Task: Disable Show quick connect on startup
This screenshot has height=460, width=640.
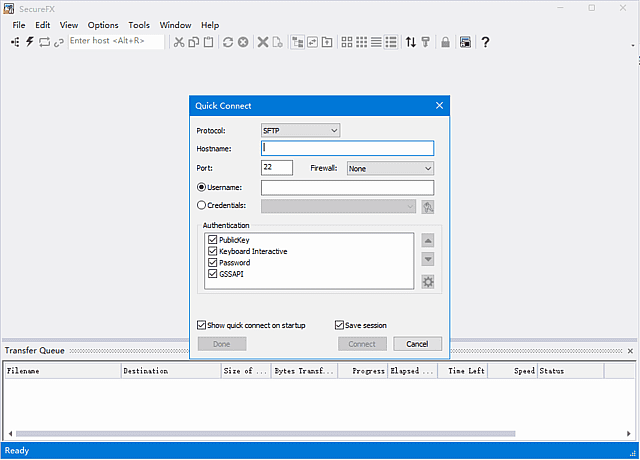Action: point(202,325)
